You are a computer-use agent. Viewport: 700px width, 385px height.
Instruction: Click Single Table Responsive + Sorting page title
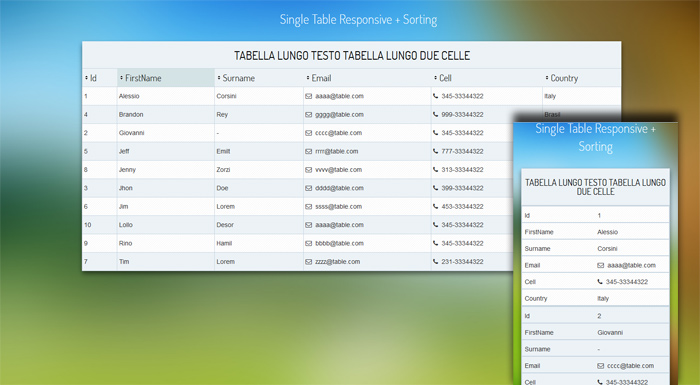358,20
